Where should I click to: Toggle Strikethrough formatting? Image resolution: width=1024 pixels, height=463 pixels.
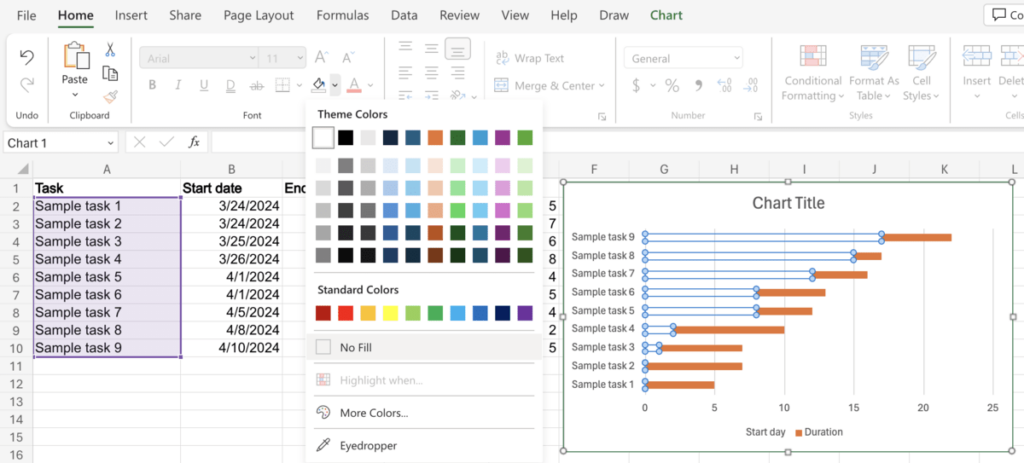click(x=257, y=85)
